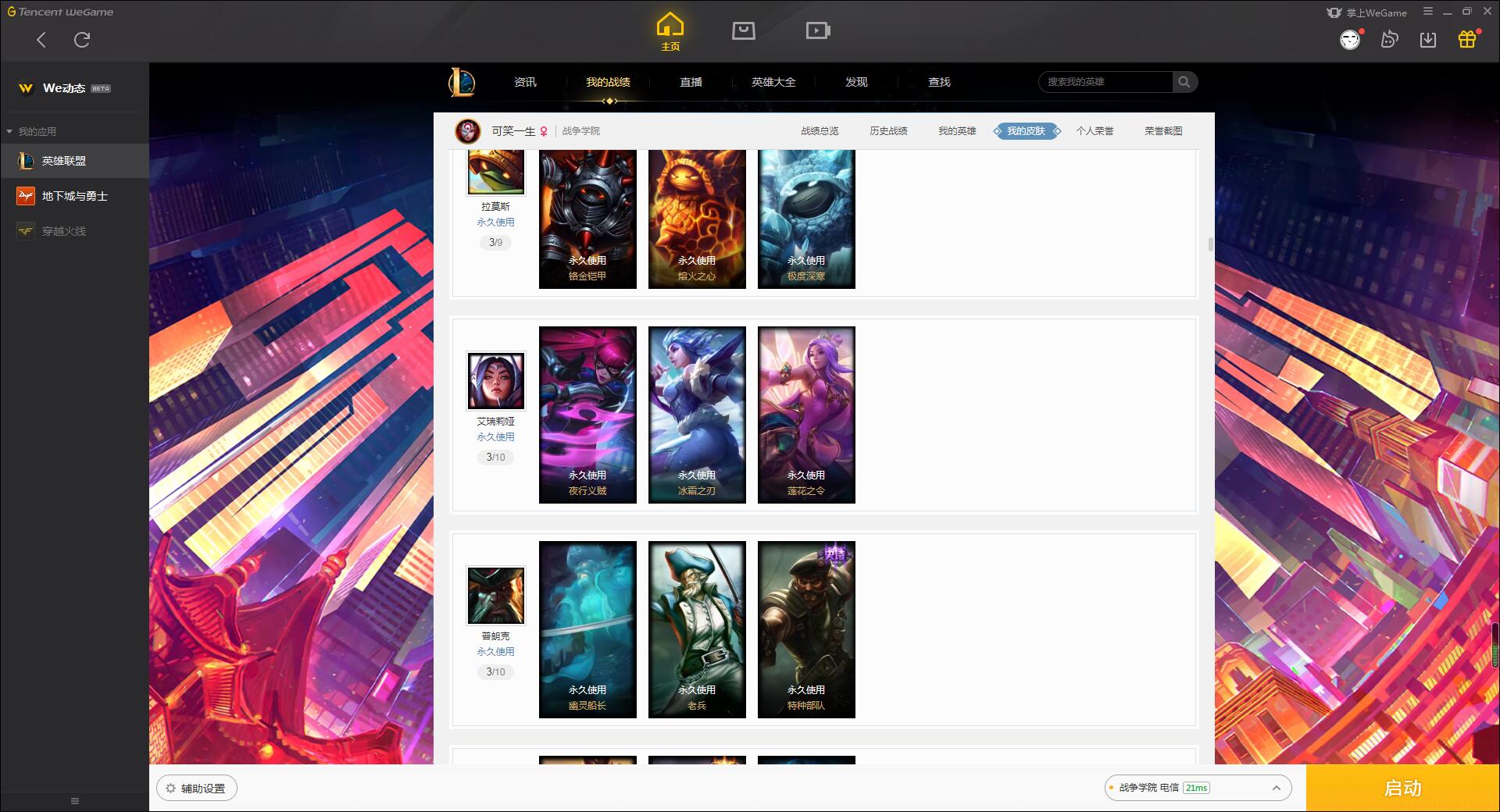Screen dimensions: 1500x812
Task: Switch to the 荣誉截图 sub-tab
Action: coord(1163,131)
